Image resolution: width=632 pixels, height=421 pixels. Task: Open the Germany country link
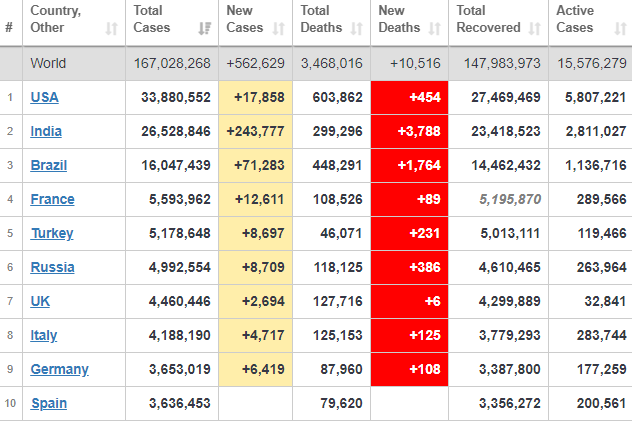[60, 369]
